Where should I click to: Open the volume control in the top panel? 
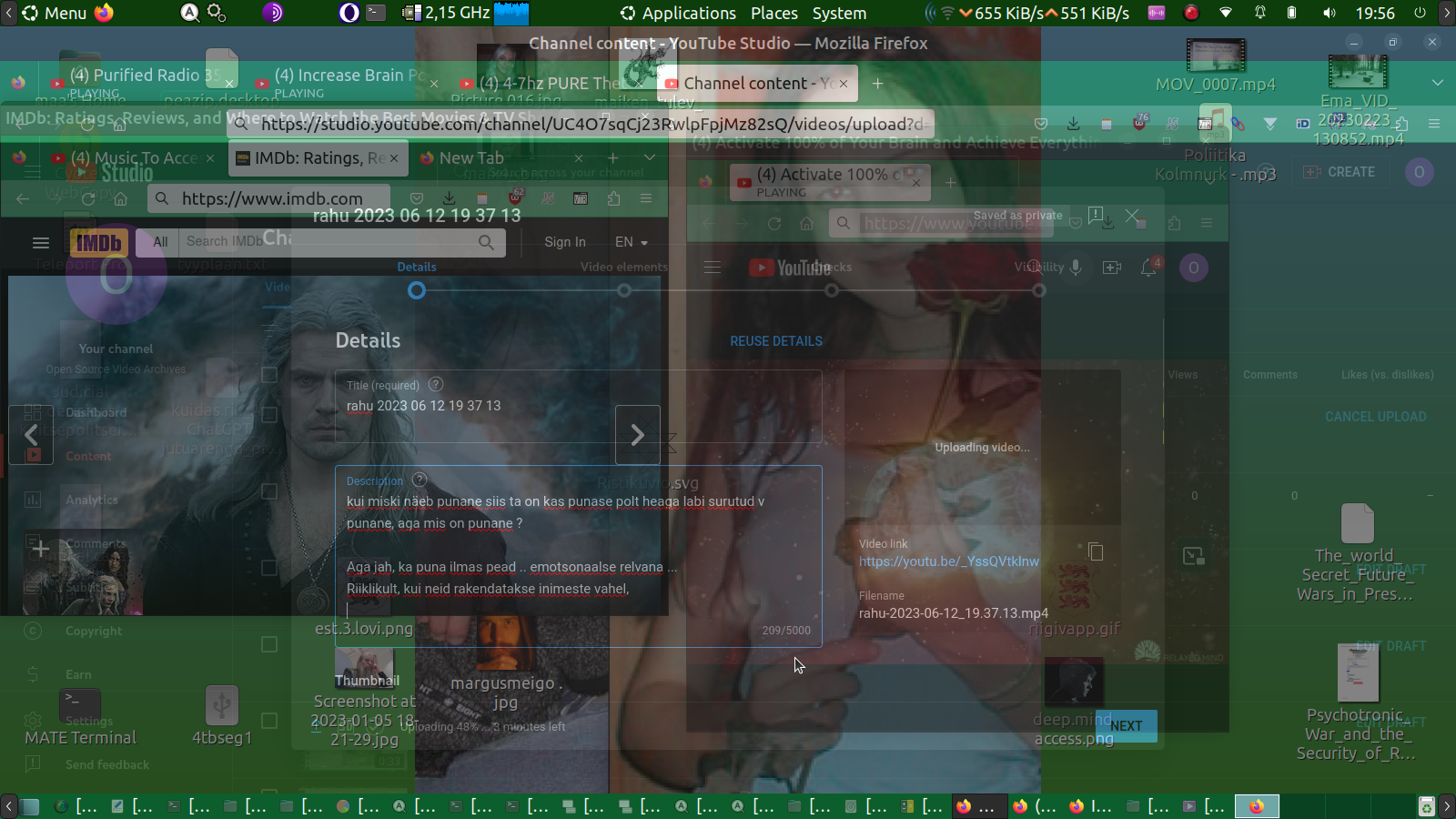1330,13
